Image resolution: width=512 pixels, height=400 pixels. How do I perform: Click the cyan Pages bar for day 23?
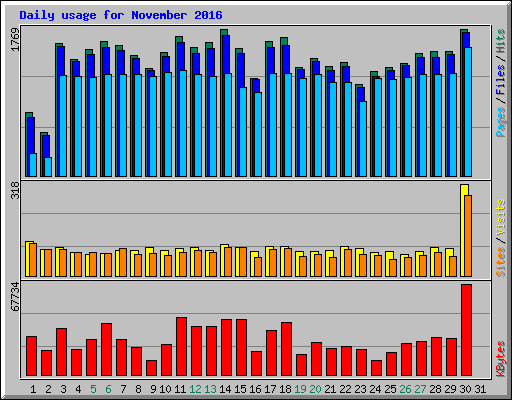click(363, 139)
